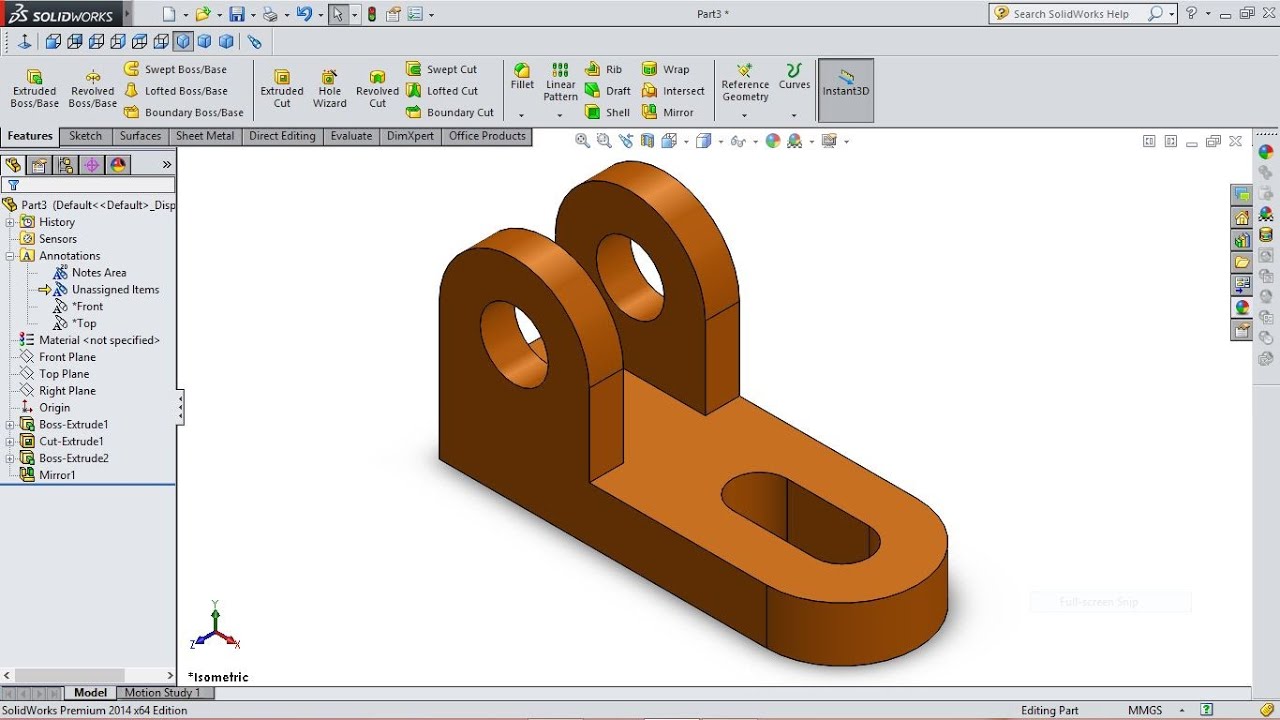This screenshot has width=1280, height=720.
Task: Click the Zoom to Area icon
Action: (x=604, y=141)
